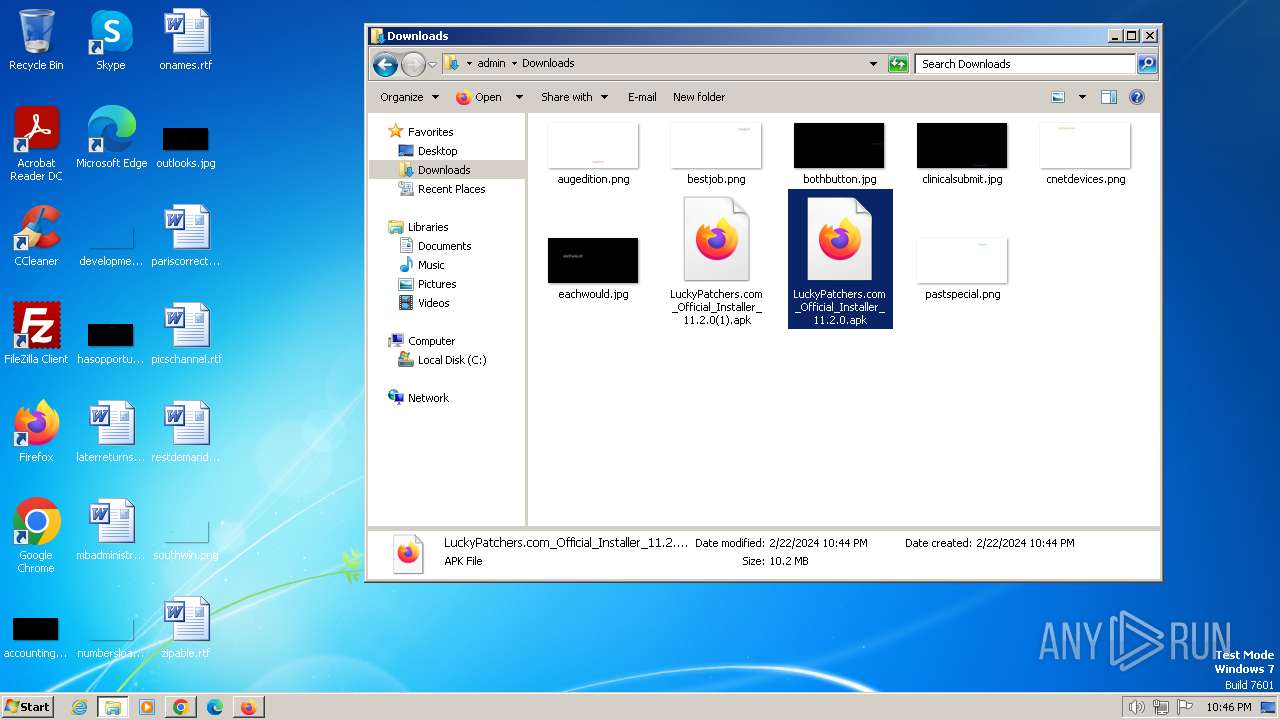Show the preview pane button
This screenshot has height=720, width=1280.
[1108, 97]
